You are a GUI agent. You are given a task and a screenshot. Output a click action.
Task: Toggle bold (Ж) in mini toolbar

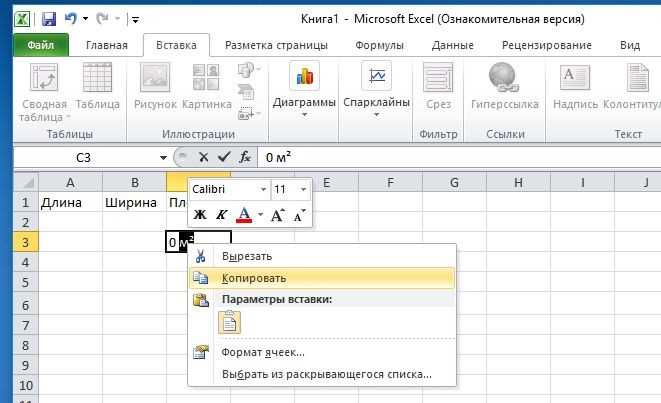pos(200,215)
